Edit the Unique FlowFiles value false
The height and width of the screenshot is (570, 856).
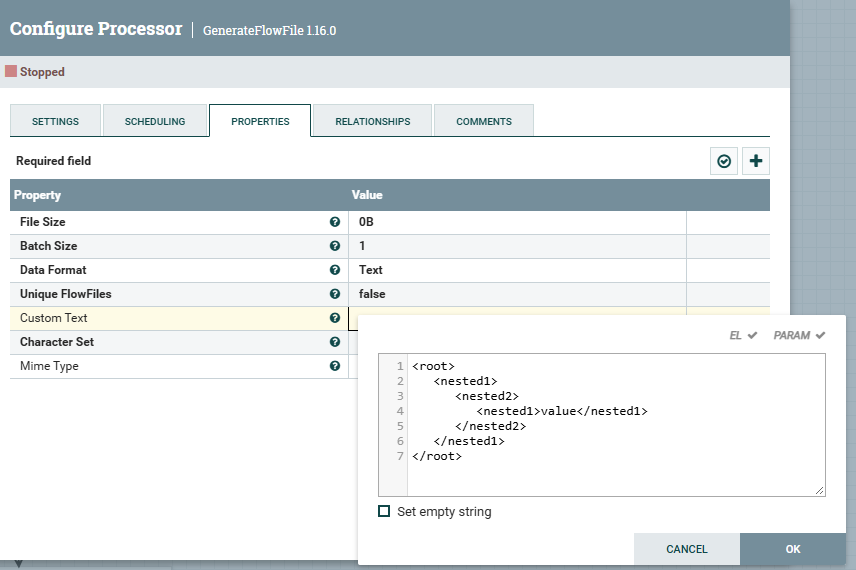[x=516, y=294]
